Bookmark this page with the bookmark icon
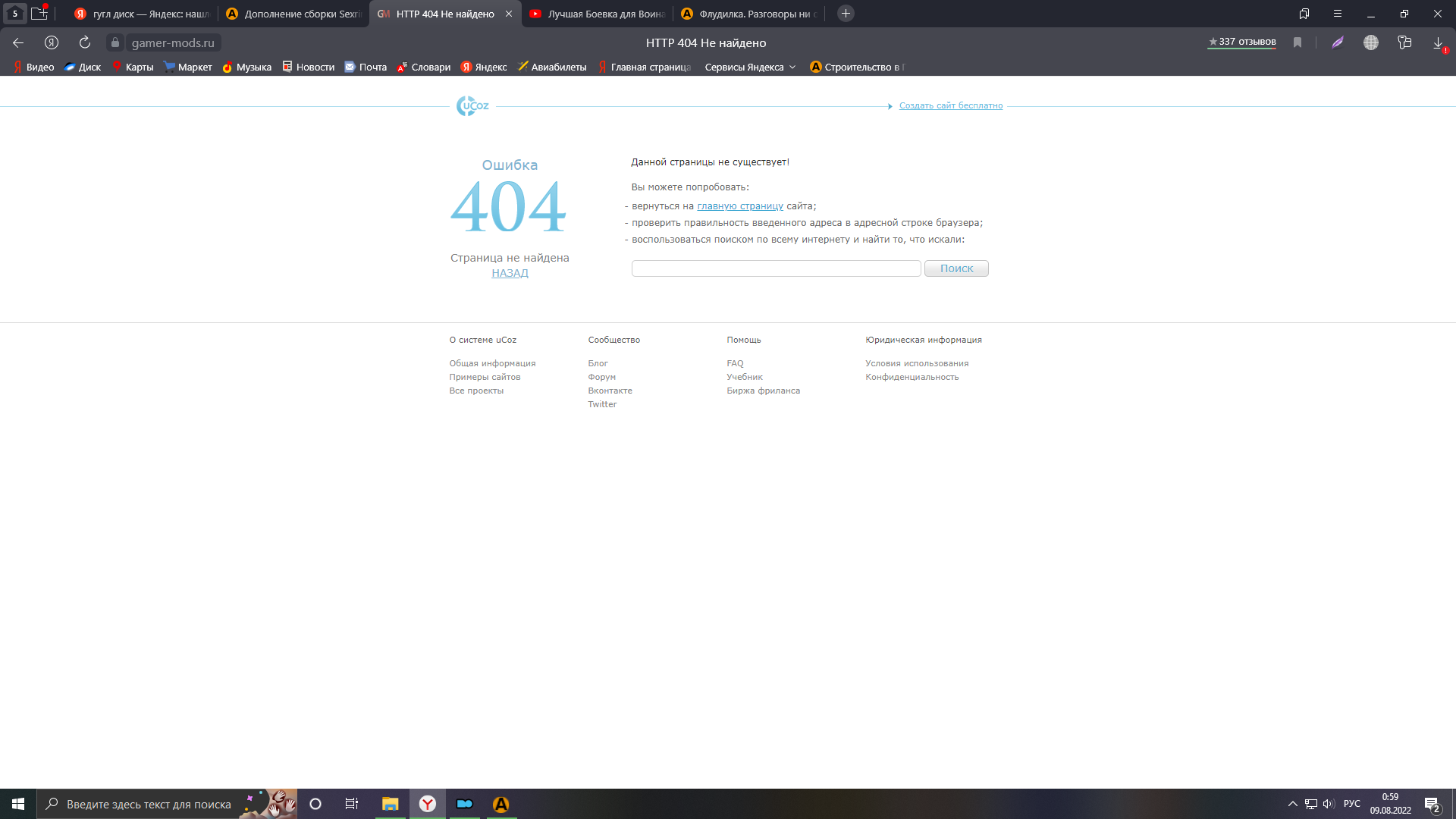Image resolution: width=1456 pixels, height=819 pixels. click(1298, 42)
